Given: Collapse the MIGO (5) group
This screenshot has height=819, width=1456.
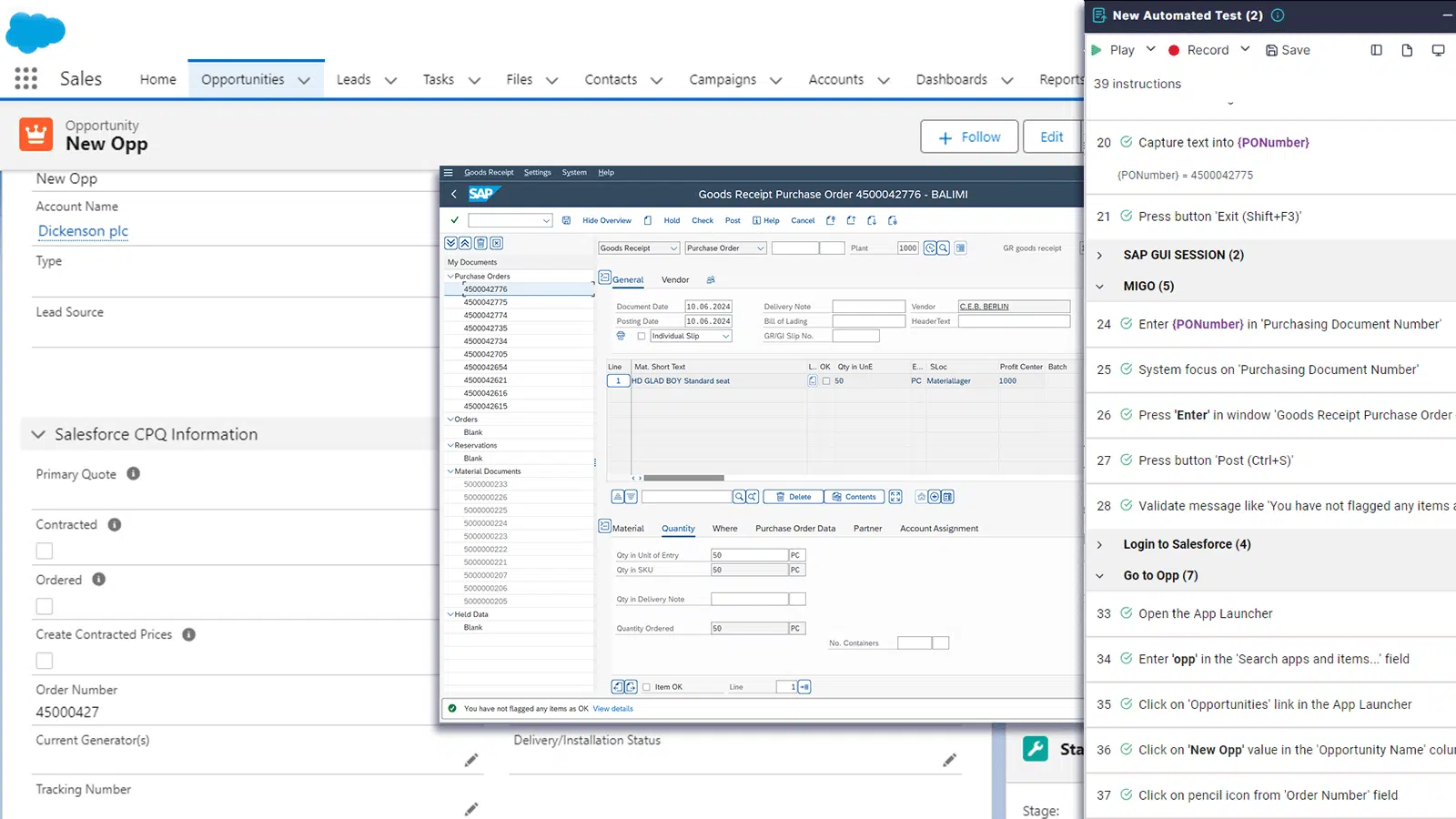Looking at the screenshot, I should [x=1099, y=286].
